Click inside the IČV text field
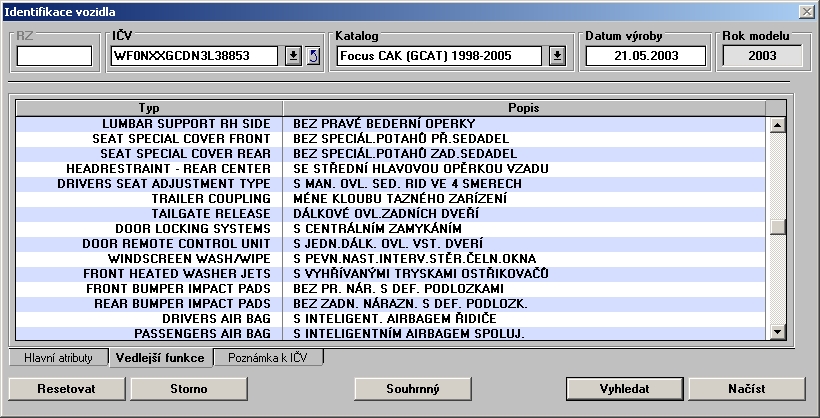Viewport: 820px width, 418px height. click(194, 55)
